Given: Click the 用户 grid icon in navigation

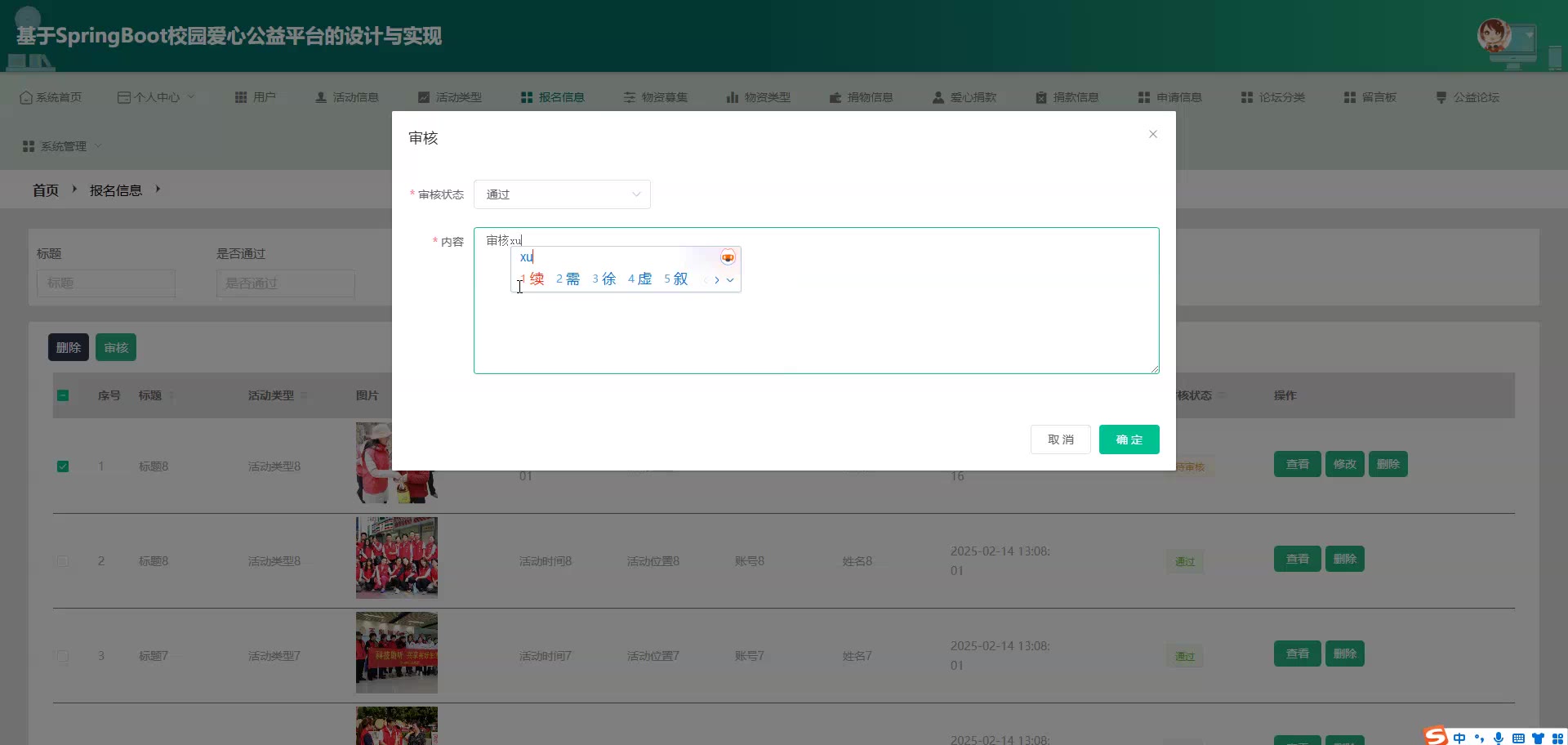Looking at the screenshot, I should click(x=241, y=97).
